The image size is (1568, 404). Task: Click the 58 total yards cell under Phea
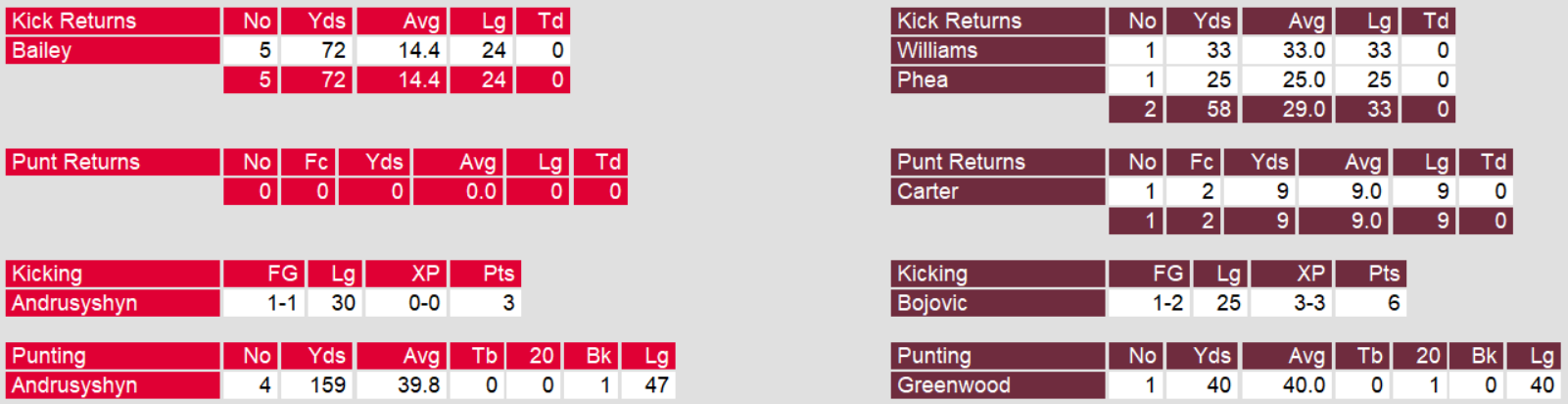click(1201, 110)
